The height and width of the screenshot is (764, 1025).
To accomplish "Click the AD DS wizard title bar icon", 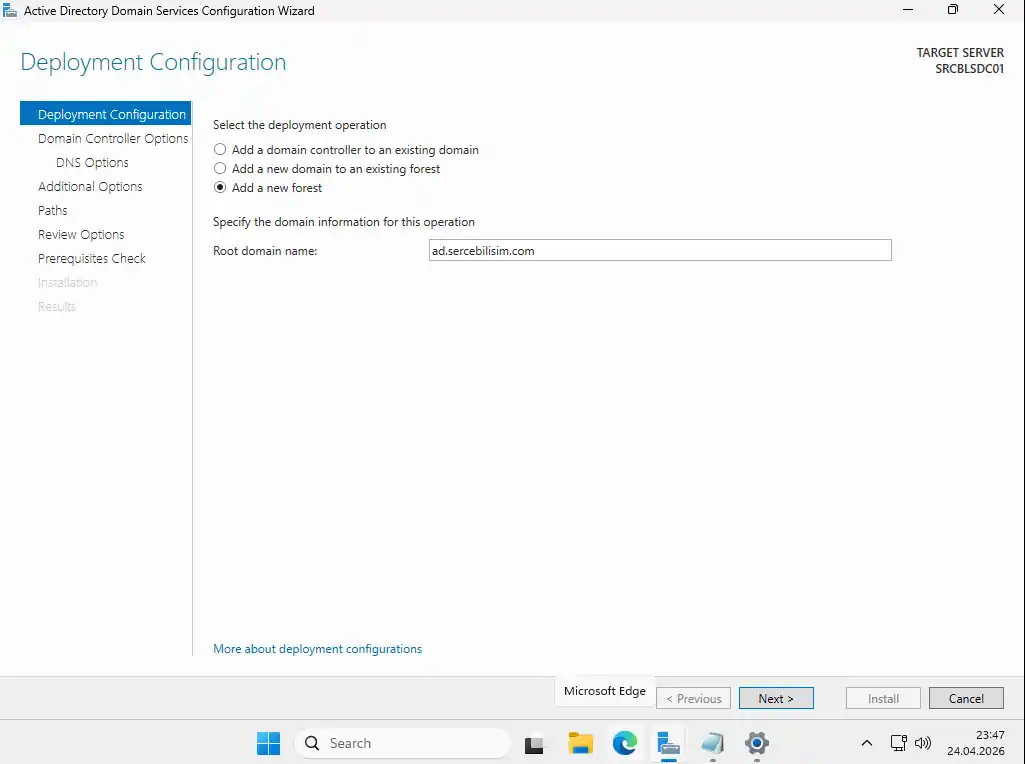I will (x=10, y=10).
